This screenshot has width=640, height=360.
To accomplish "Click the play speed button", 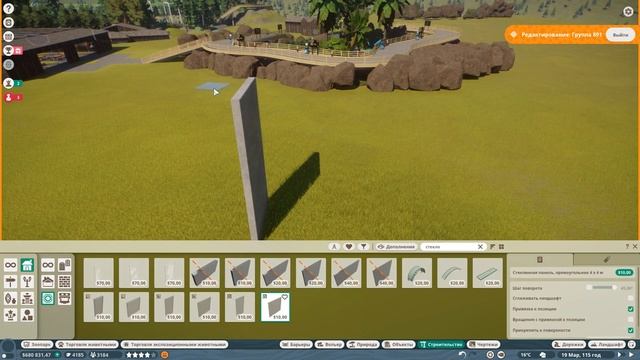I will 620,355.
